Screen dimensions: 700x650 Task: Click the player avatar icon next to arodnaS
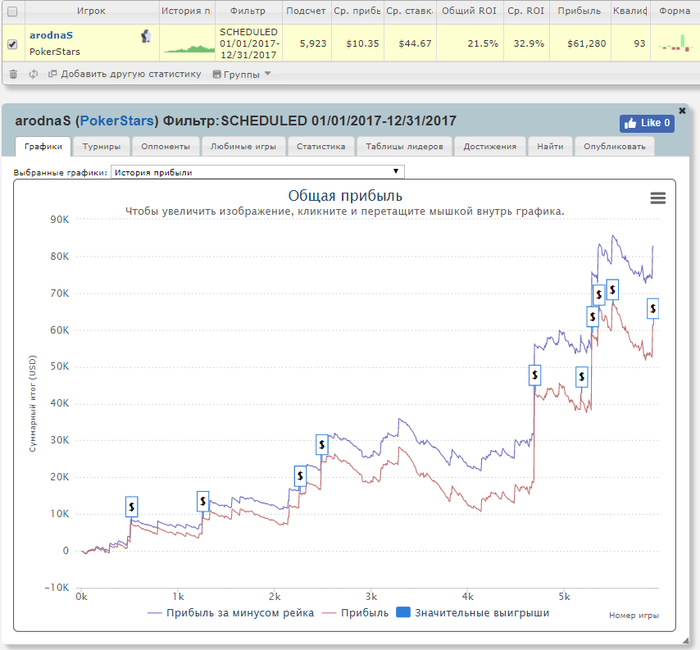pos(146,36)
